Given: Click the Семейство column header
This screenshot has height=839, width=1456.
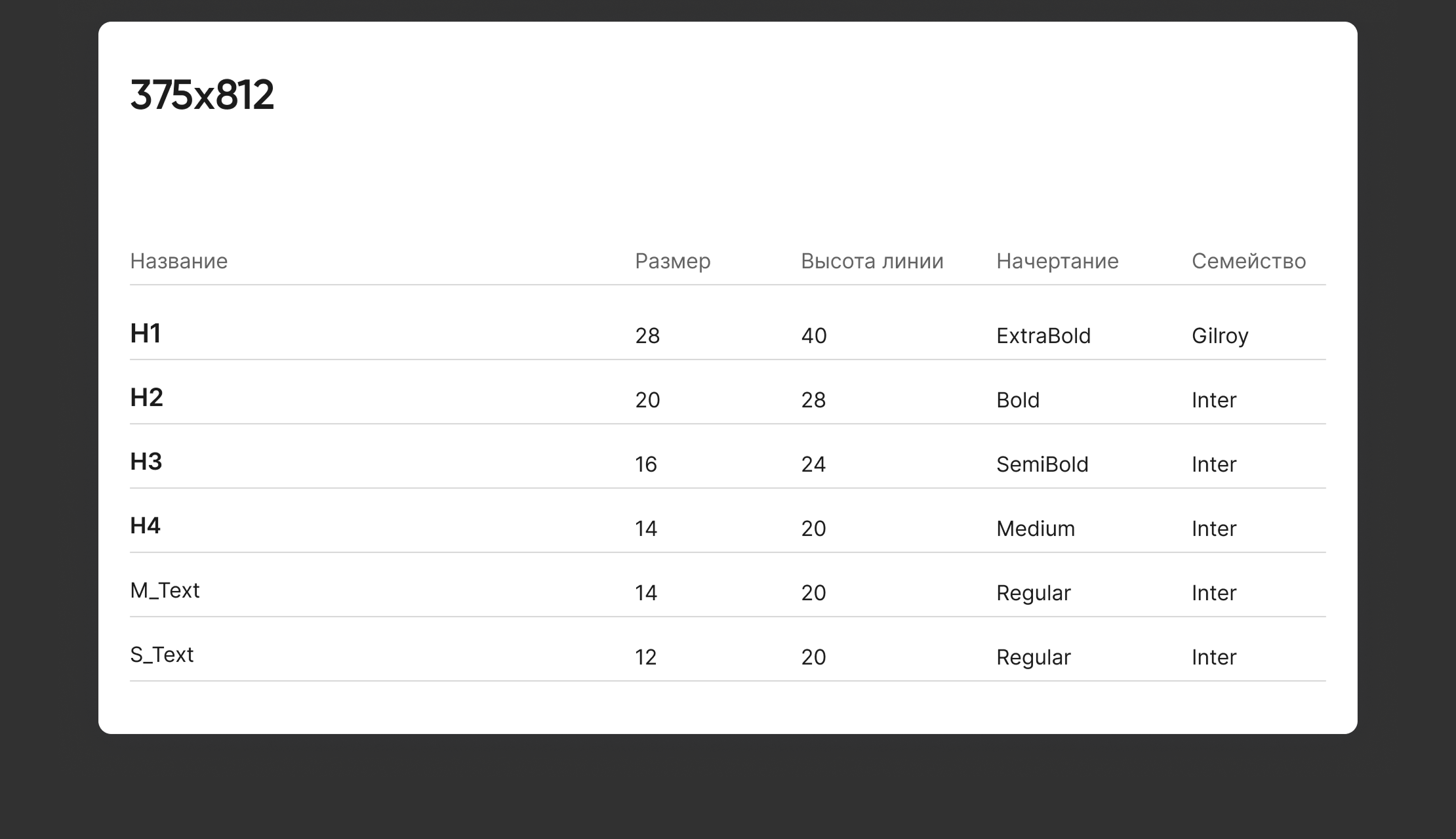Looking at the screenshot, I should 1248,261.
